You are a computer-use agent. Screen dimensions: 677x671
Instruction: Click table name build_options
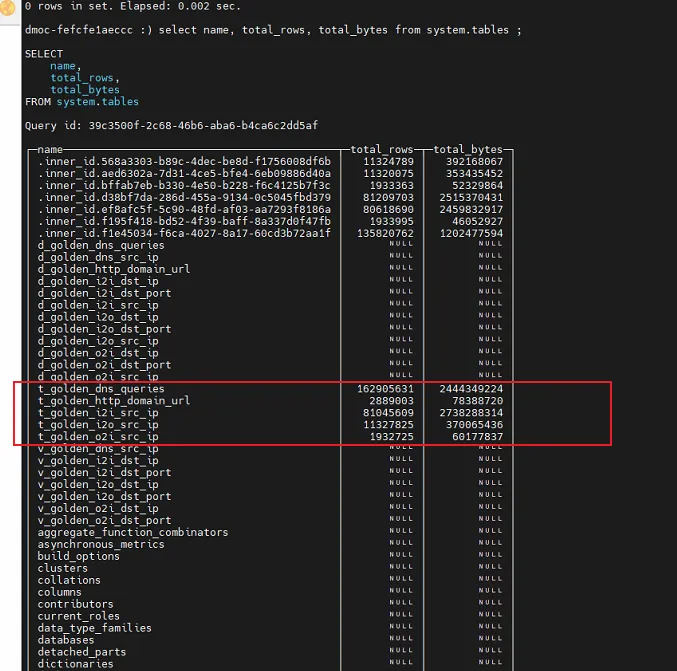coord(79,556)
